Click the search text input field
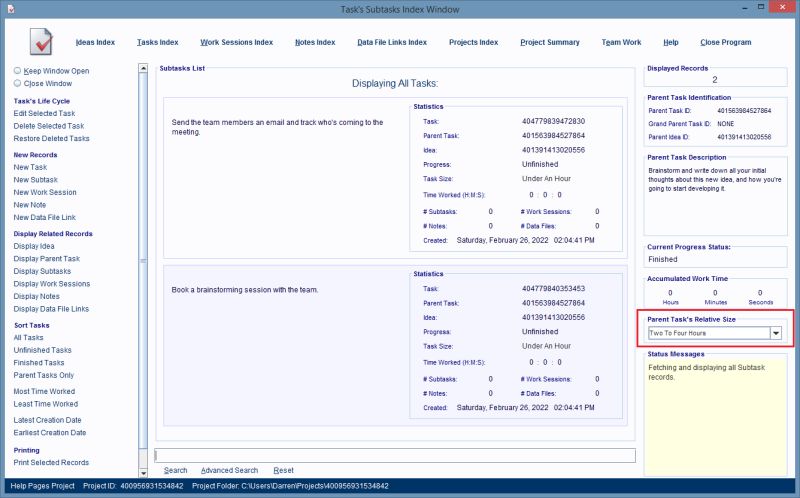Viewport: 800px width, 498px height. (x=395, y=456)
